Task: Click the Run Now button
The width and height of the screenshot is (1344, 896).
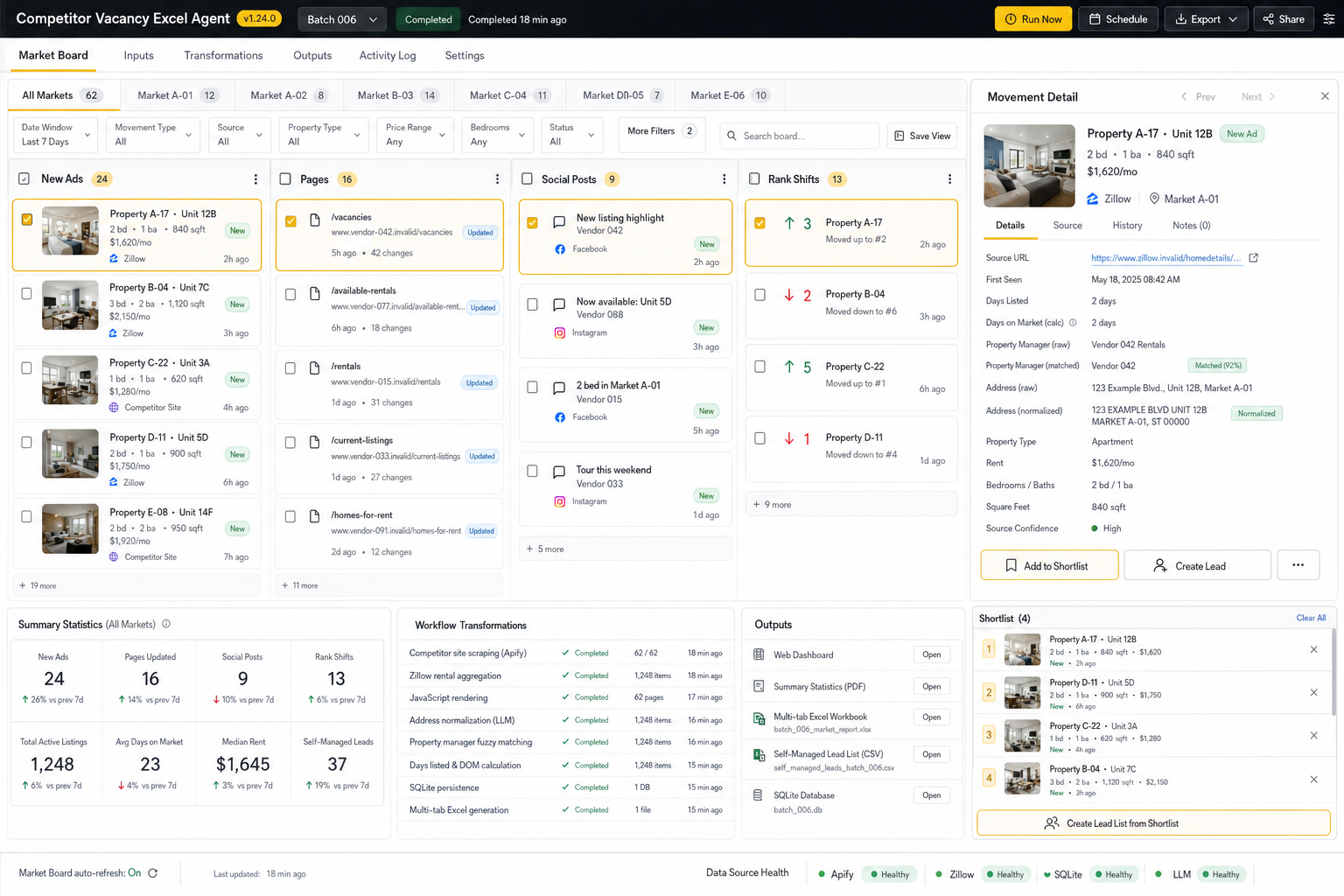Action: click(x=1033, y=19)
